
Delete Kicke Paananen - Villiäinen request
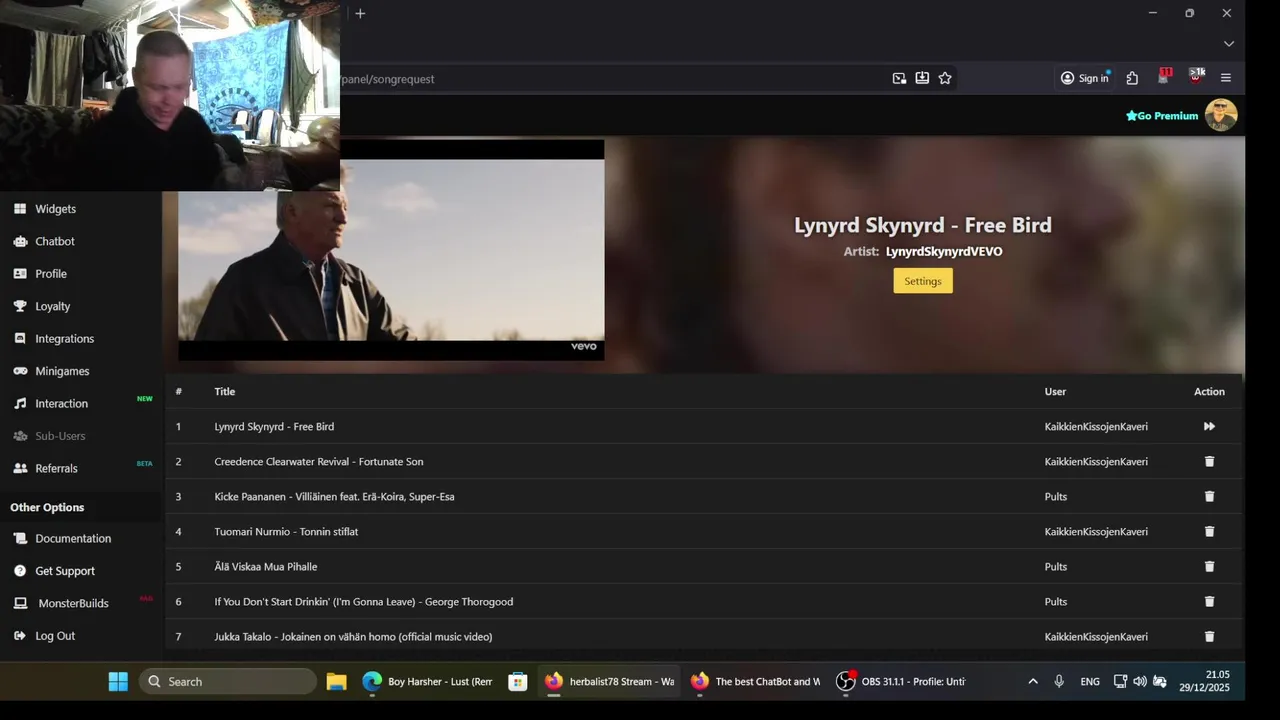[1209, 496]
